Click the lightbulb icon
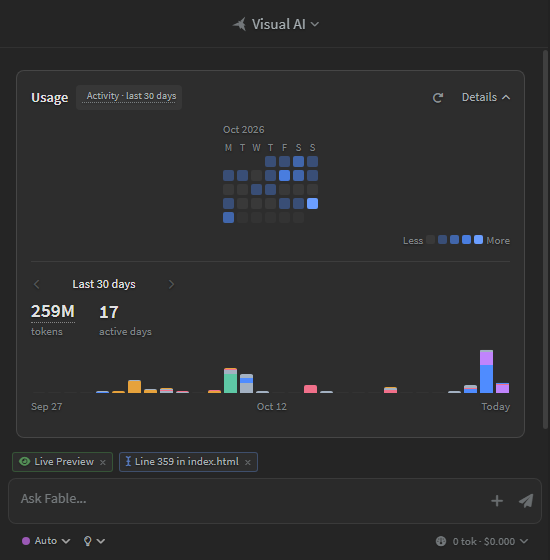550x560 pixels. point(88,541)
